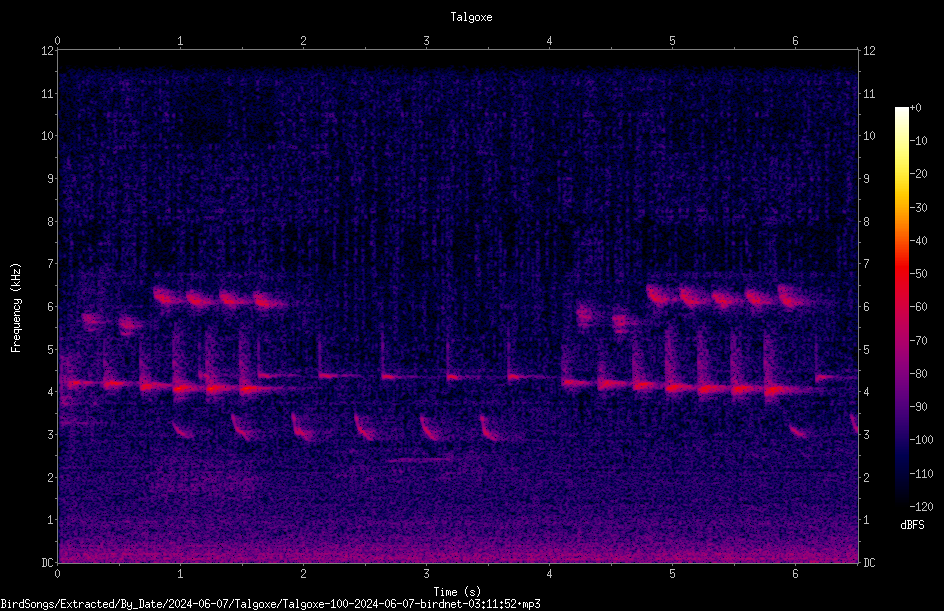
Task: Click the 12 kHz label on left axis
Action: pos(47,51)
